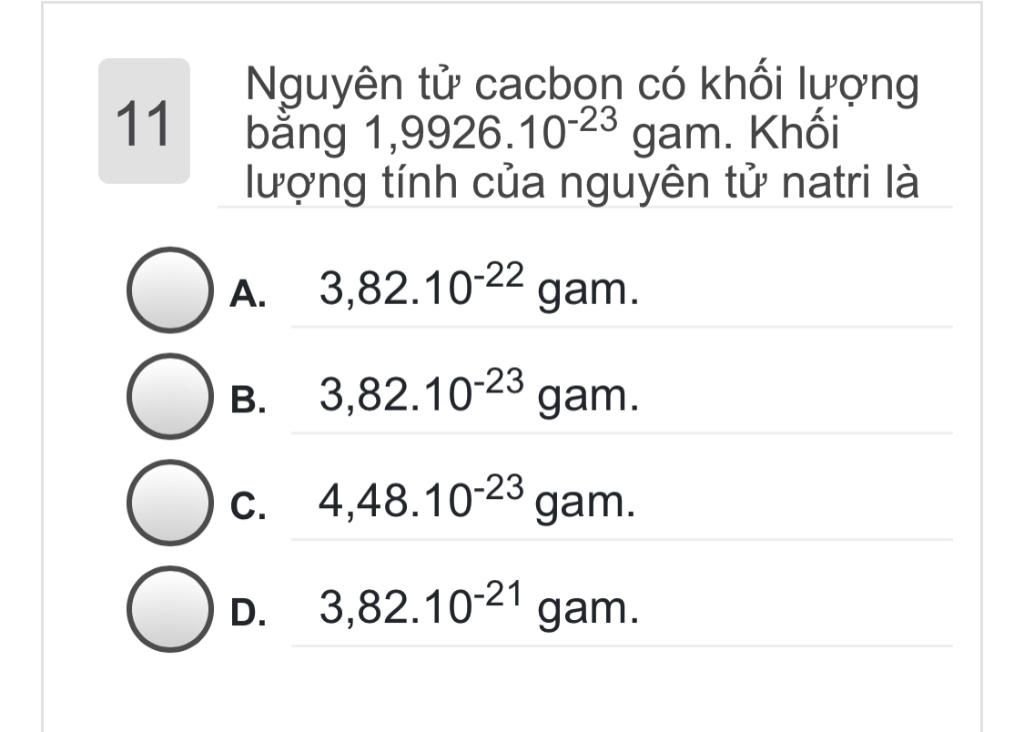Click the question number 11 badge
Viewport: 1024px width, 732px height.
[144, 121]
